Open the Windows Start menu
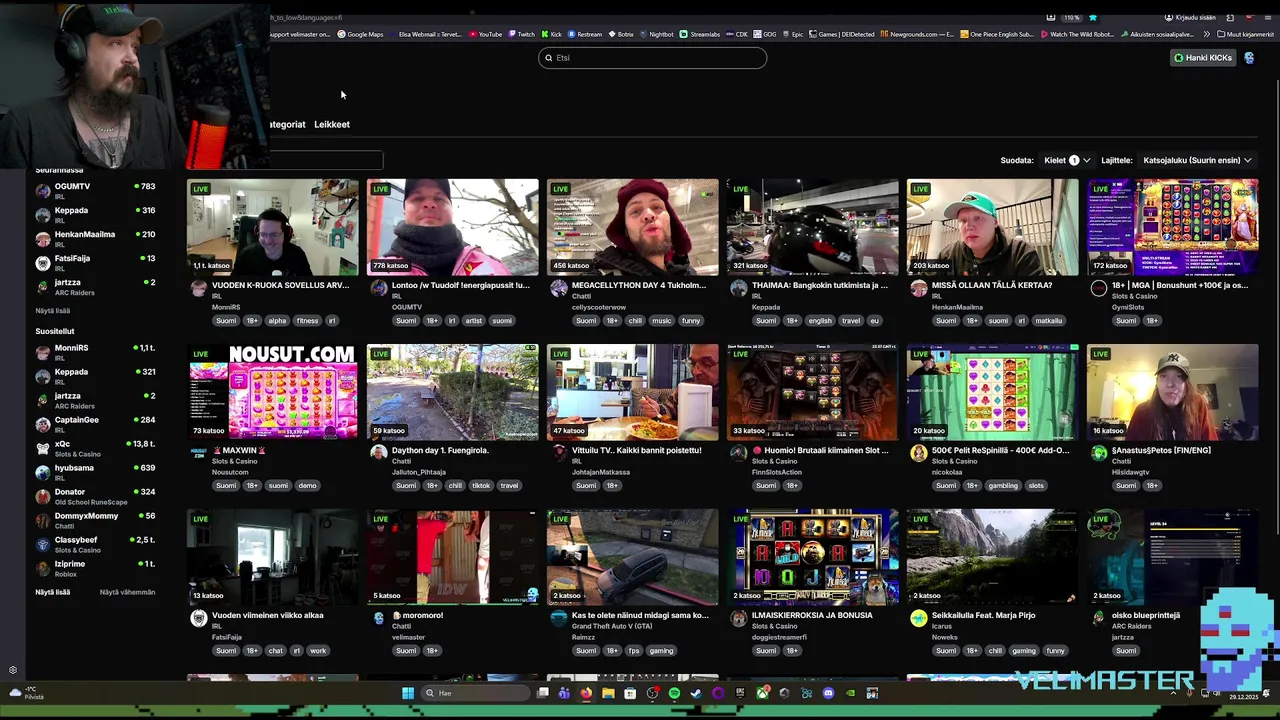Screen dimensions: 1280x720 point(408,693)
